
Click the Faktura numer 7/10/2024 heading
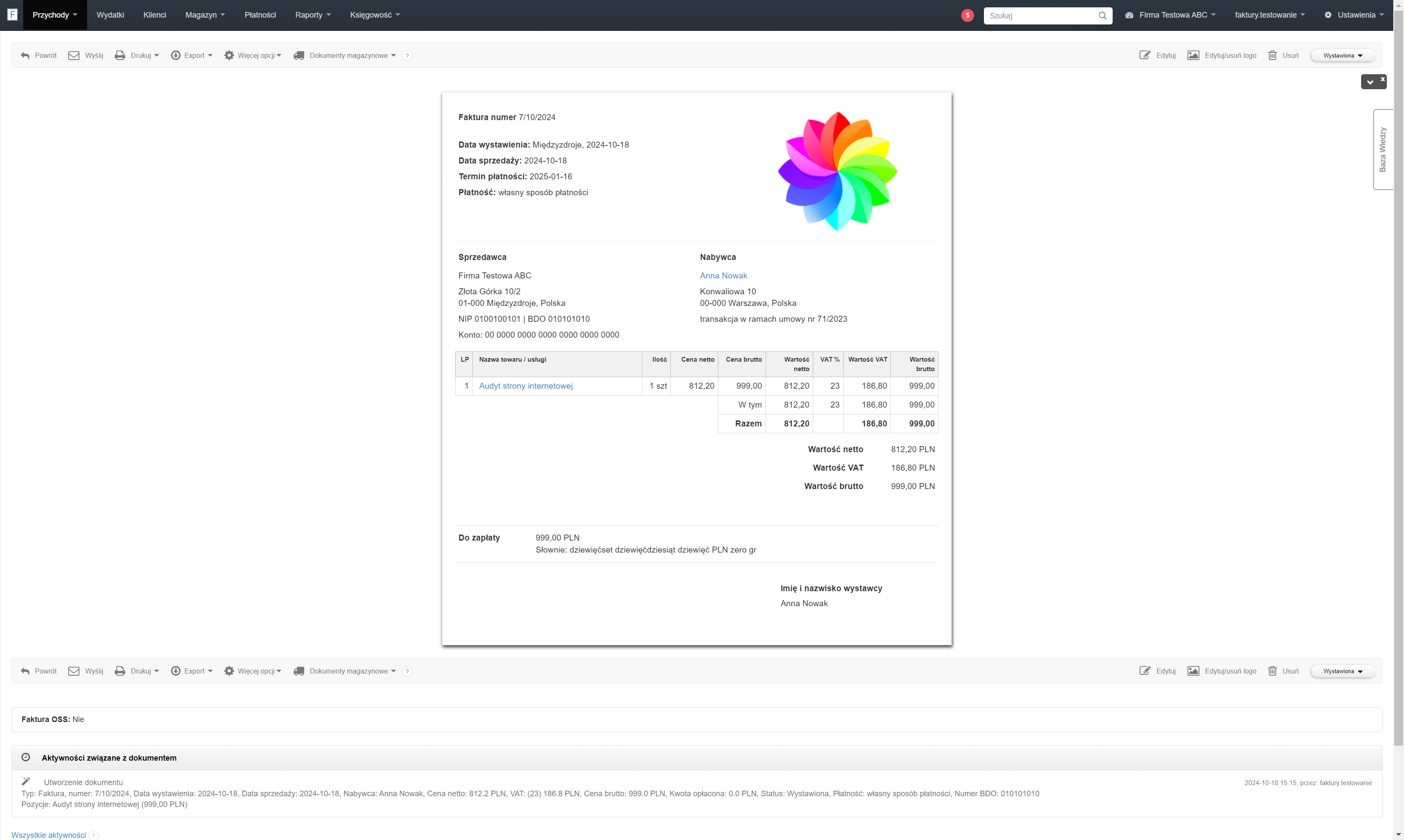[507, 117]
